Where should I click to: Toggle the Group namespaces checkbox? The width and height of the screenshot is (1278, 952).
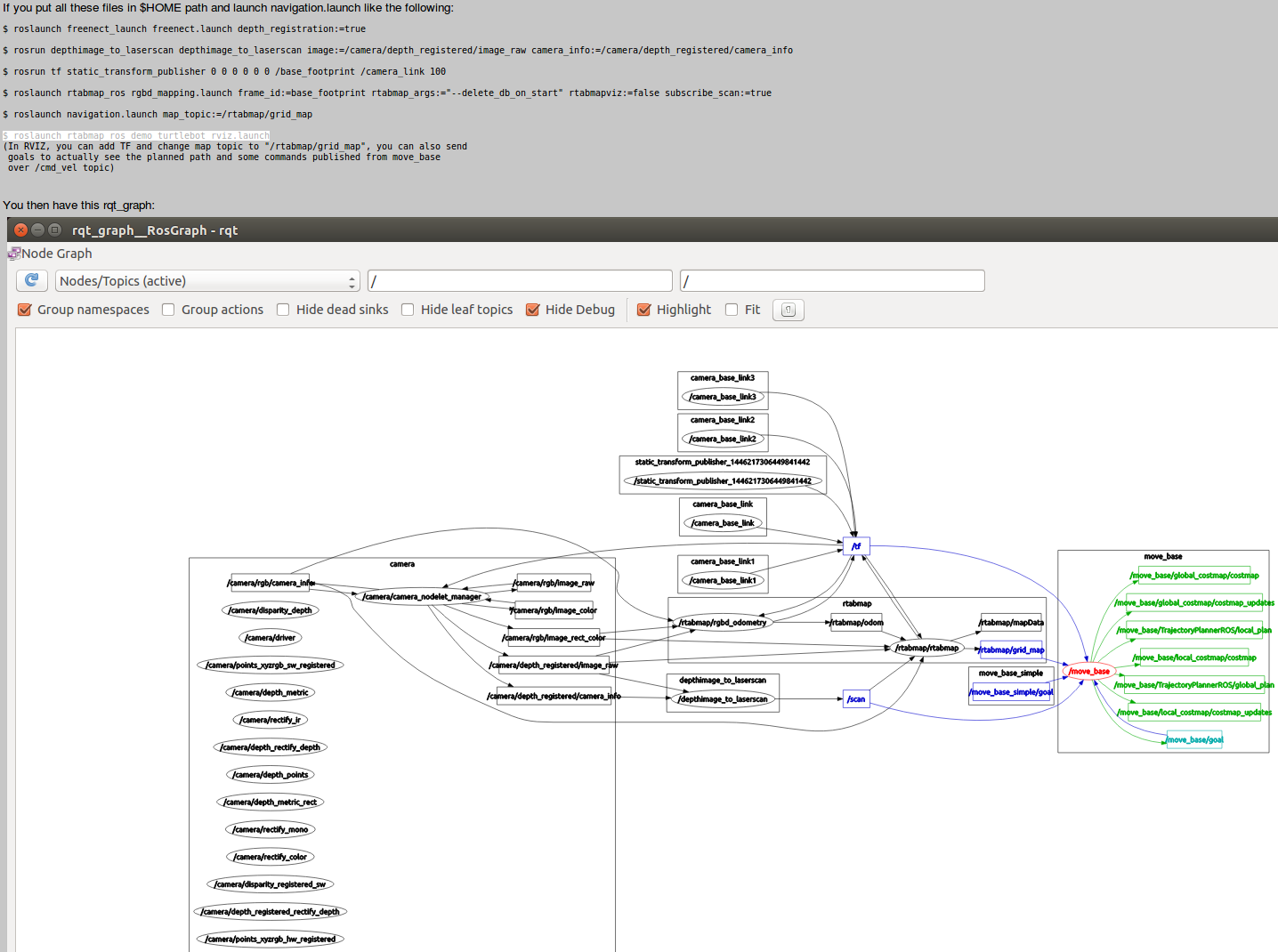(25, 310)
